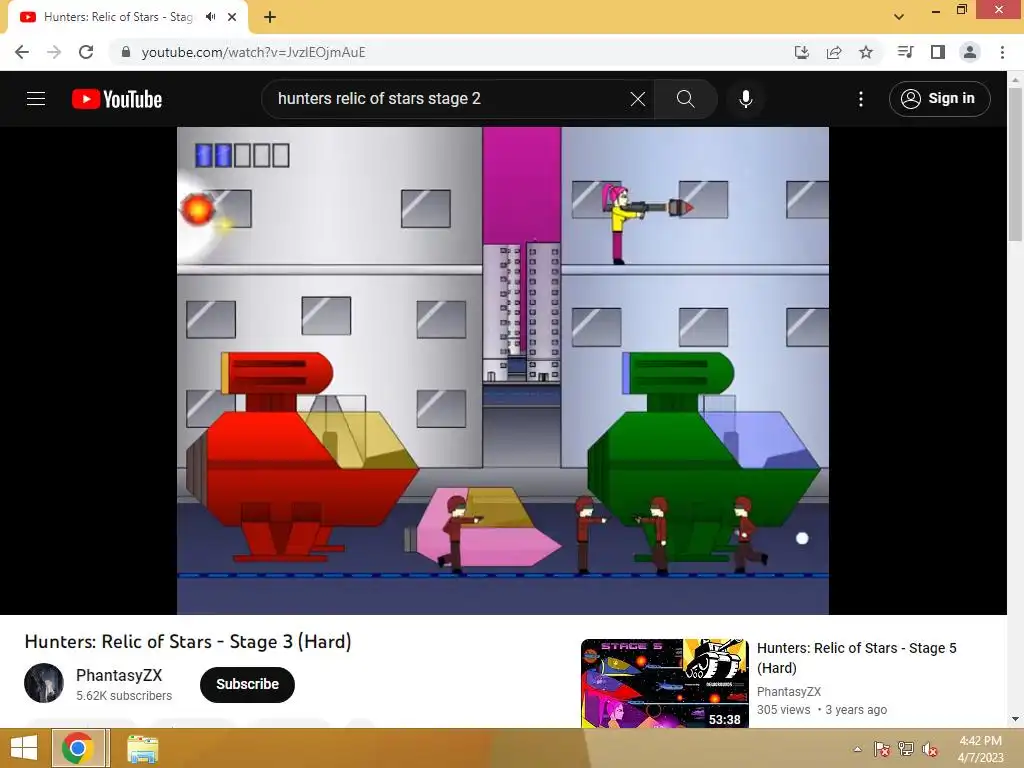Image resolution: width=1024 pixels, height=768 pixels.
Task: Click the address bar URL
Action: tap(253, 52)
